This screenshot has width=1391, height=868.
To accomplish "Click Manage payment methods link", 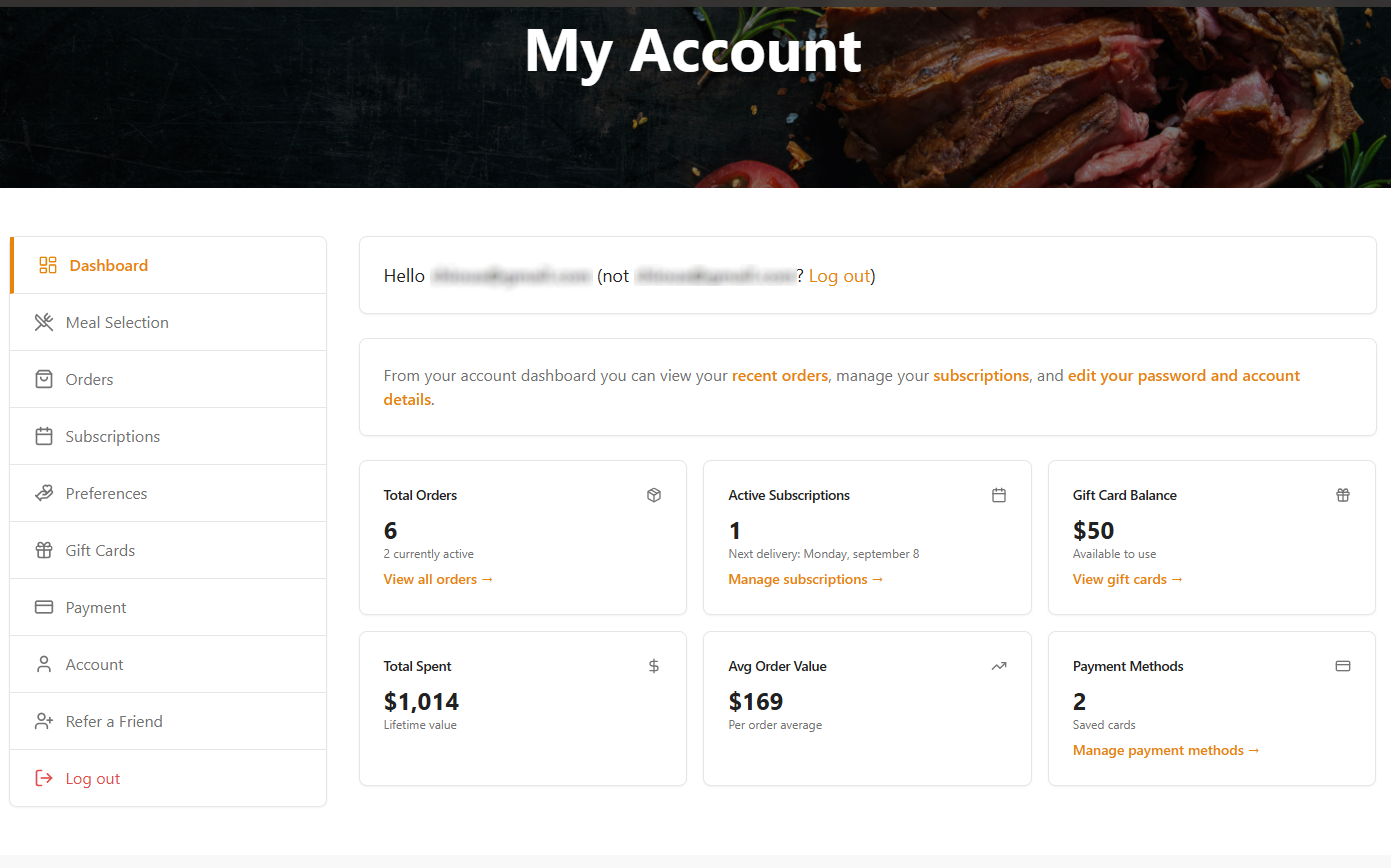I will [1165, 750].
